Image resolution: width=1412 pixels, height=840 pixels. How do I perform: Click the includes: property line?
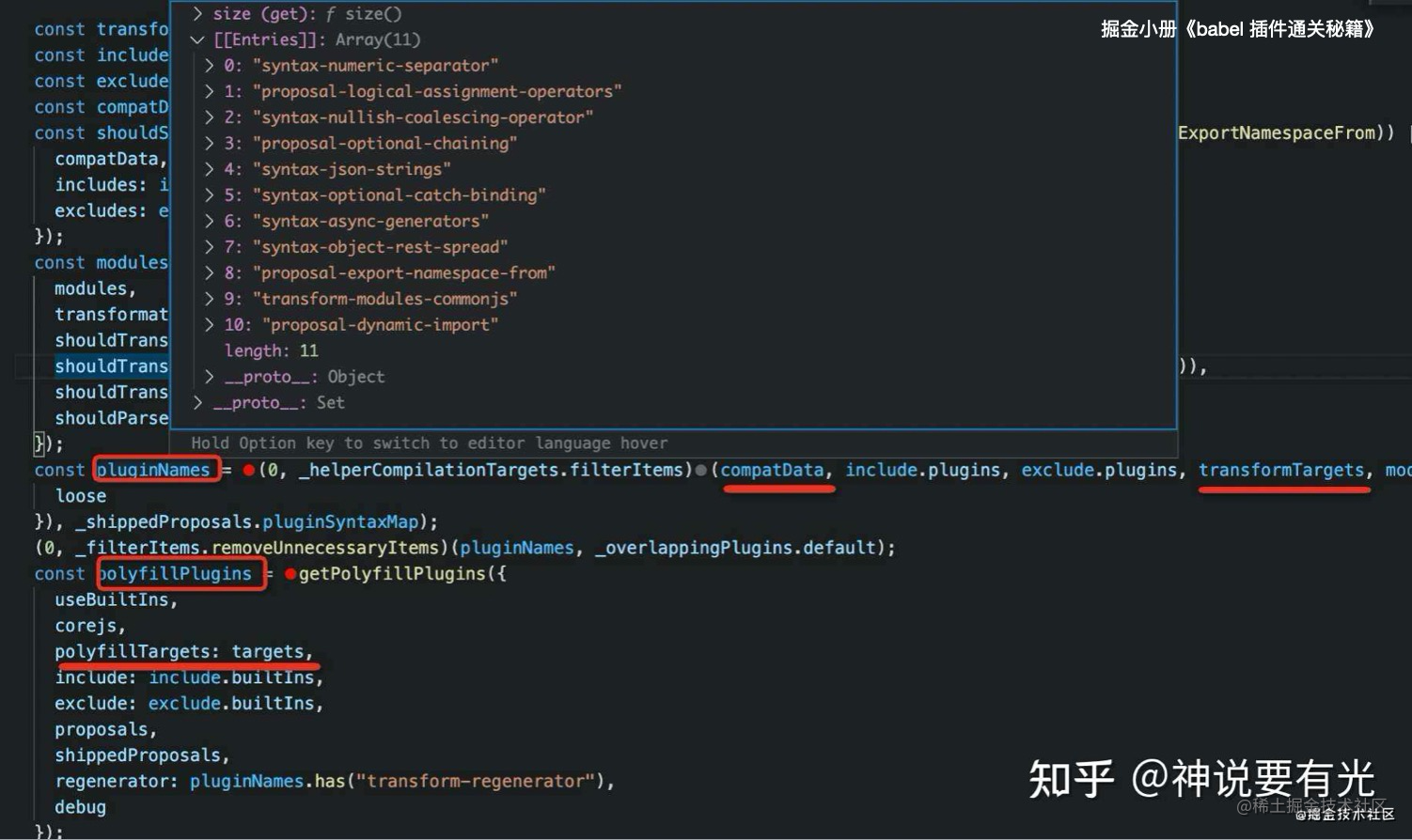[111, 185]
